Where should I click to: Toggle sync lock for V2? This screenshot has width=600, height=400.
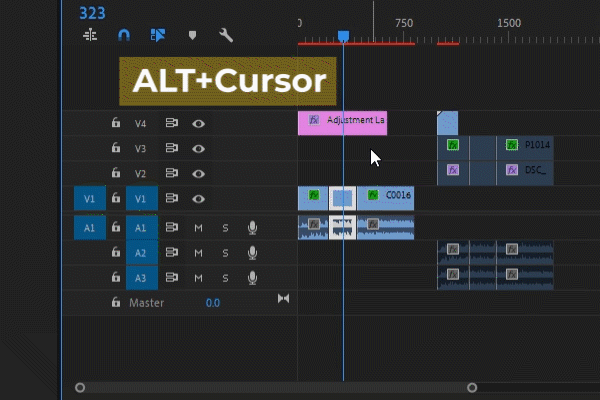point(171,173)
